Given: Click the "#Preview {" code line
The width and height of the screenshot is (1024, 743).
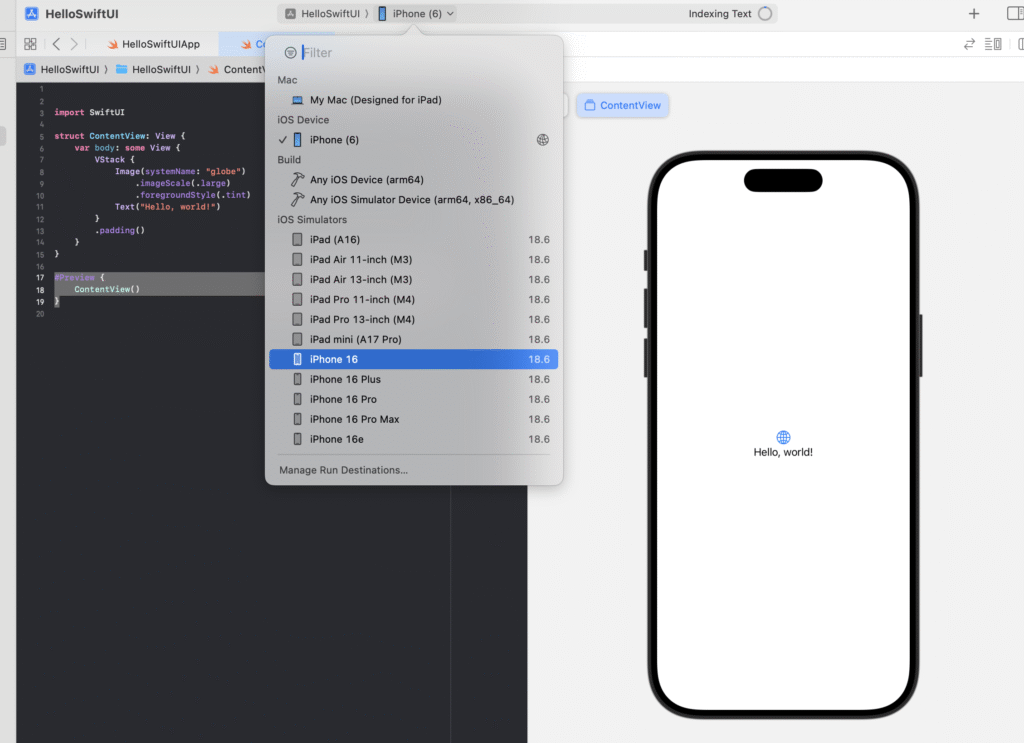Looking at the screenshot, I should click(x=79, y=277).
